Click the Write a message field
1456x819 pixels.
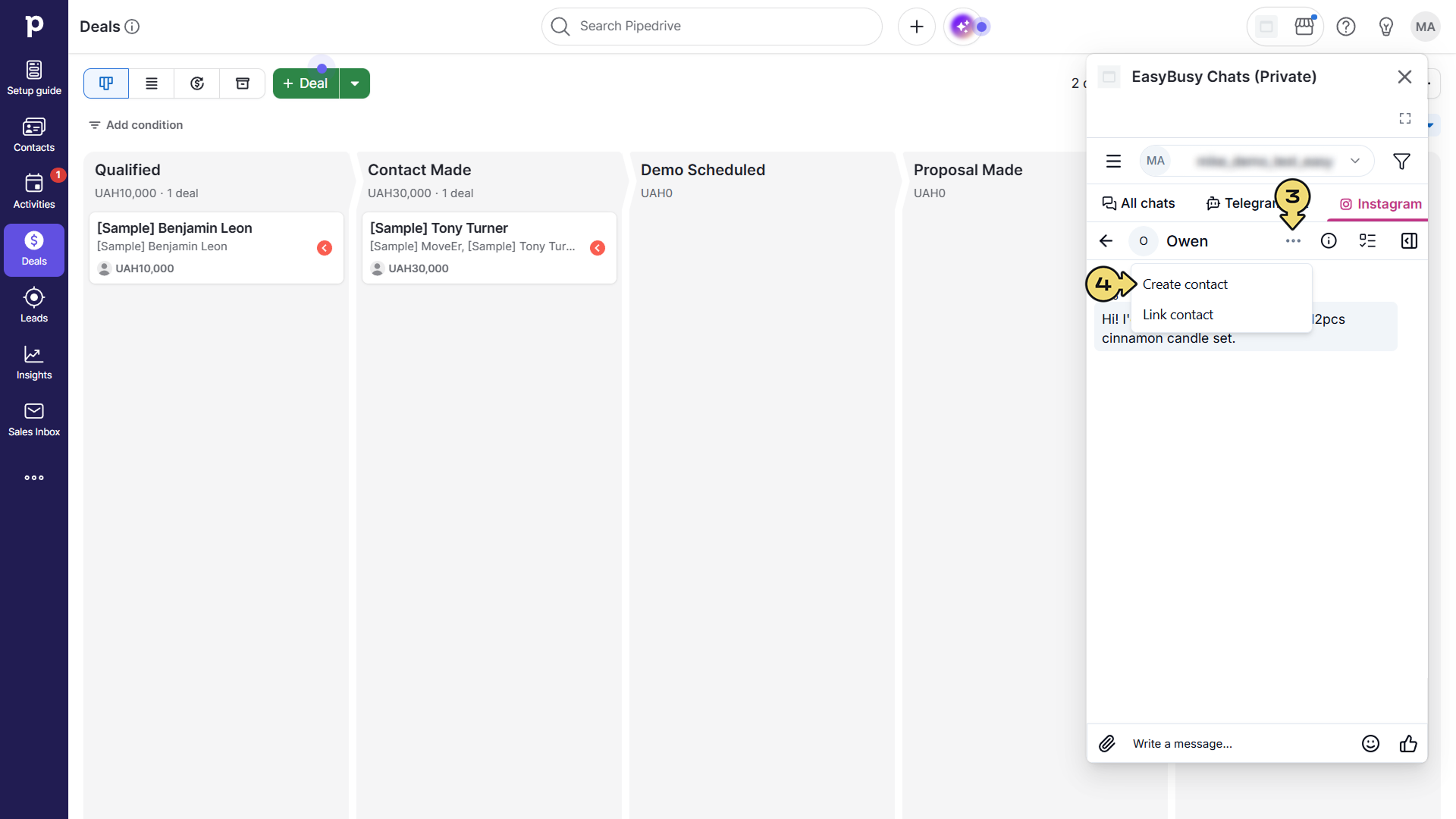click(x=1240, y=744)
